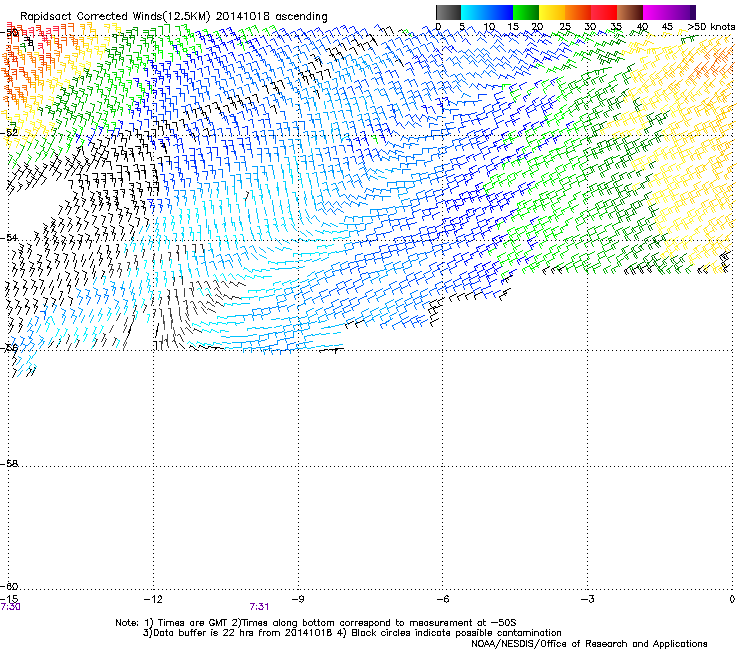Click the -3 longitude axis label
This screenshot has height=650, width=740.
[x=587, y=599]
